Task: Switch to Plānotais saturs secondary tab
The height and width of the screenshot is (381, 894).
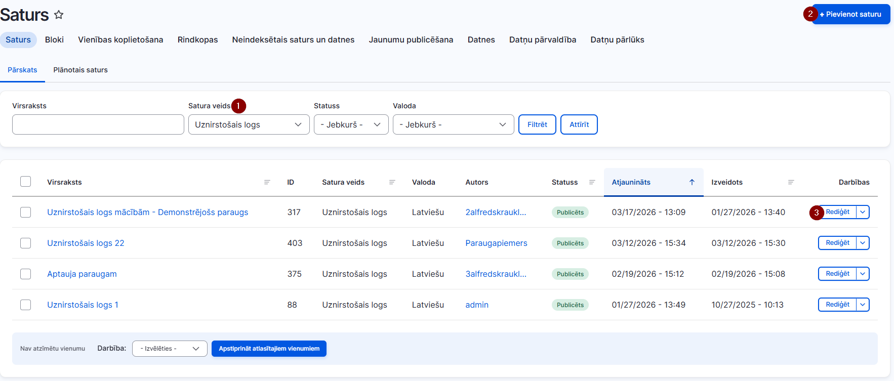Action: click(x=80, y=70)
